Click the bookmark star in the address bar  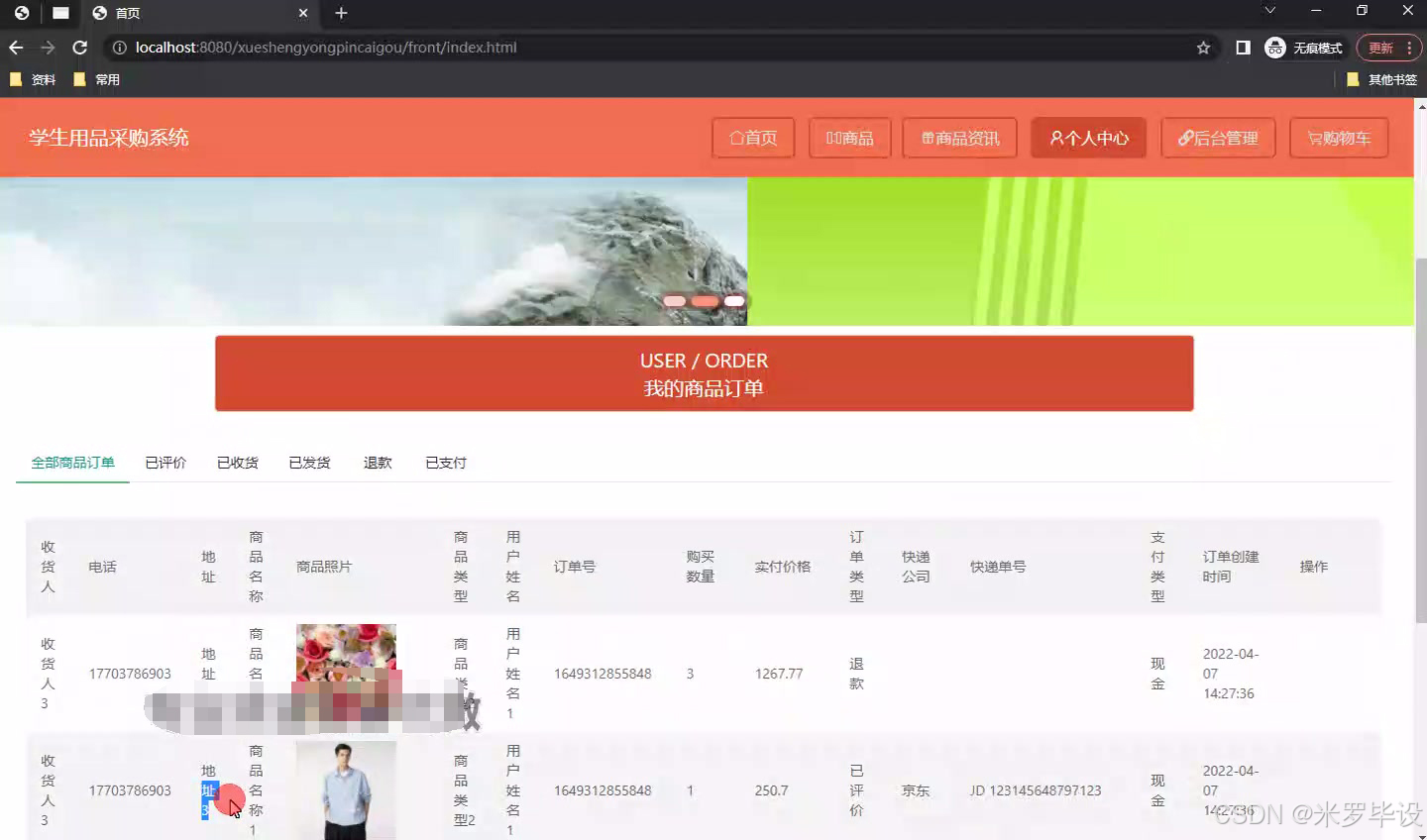[x=1202, y=47]
